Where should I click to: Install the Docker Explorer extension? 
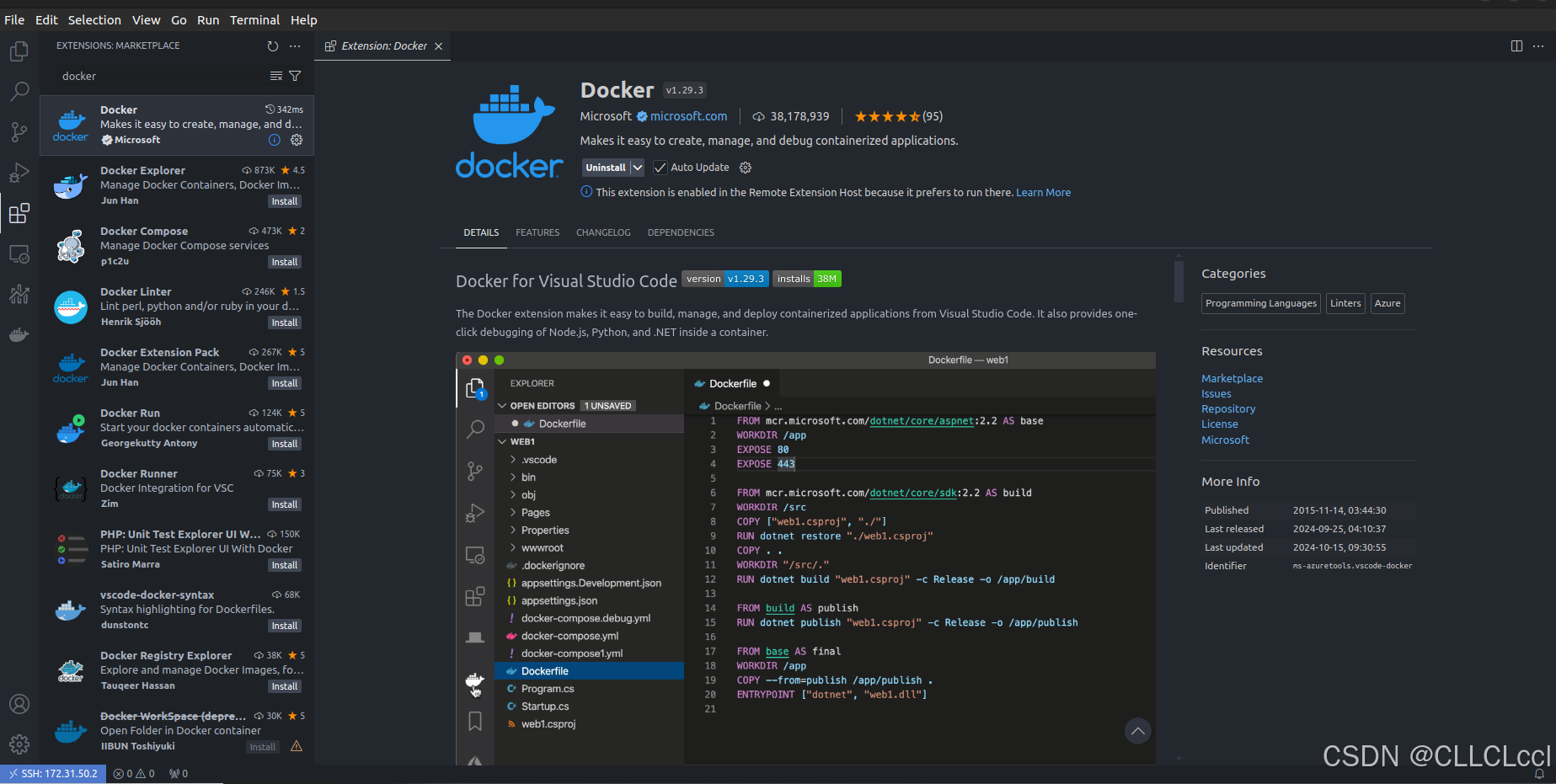tap(285, 201)
